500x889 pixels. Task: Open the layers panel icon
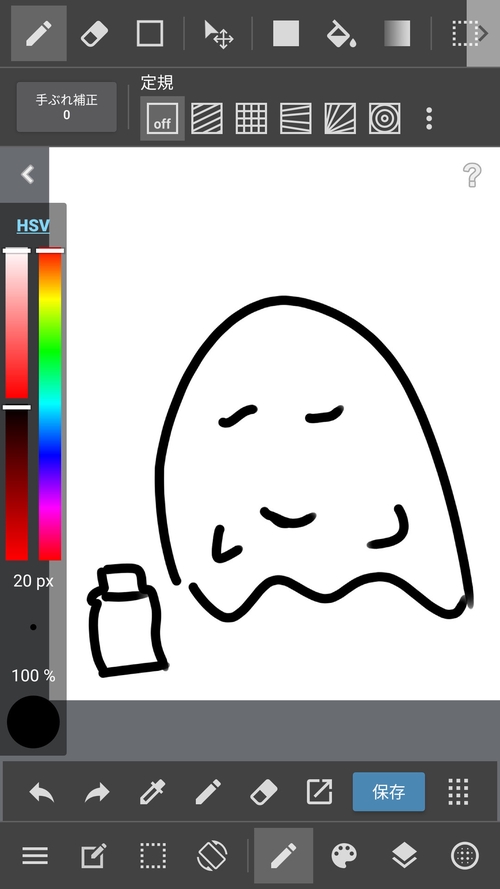tap(404, 856)
